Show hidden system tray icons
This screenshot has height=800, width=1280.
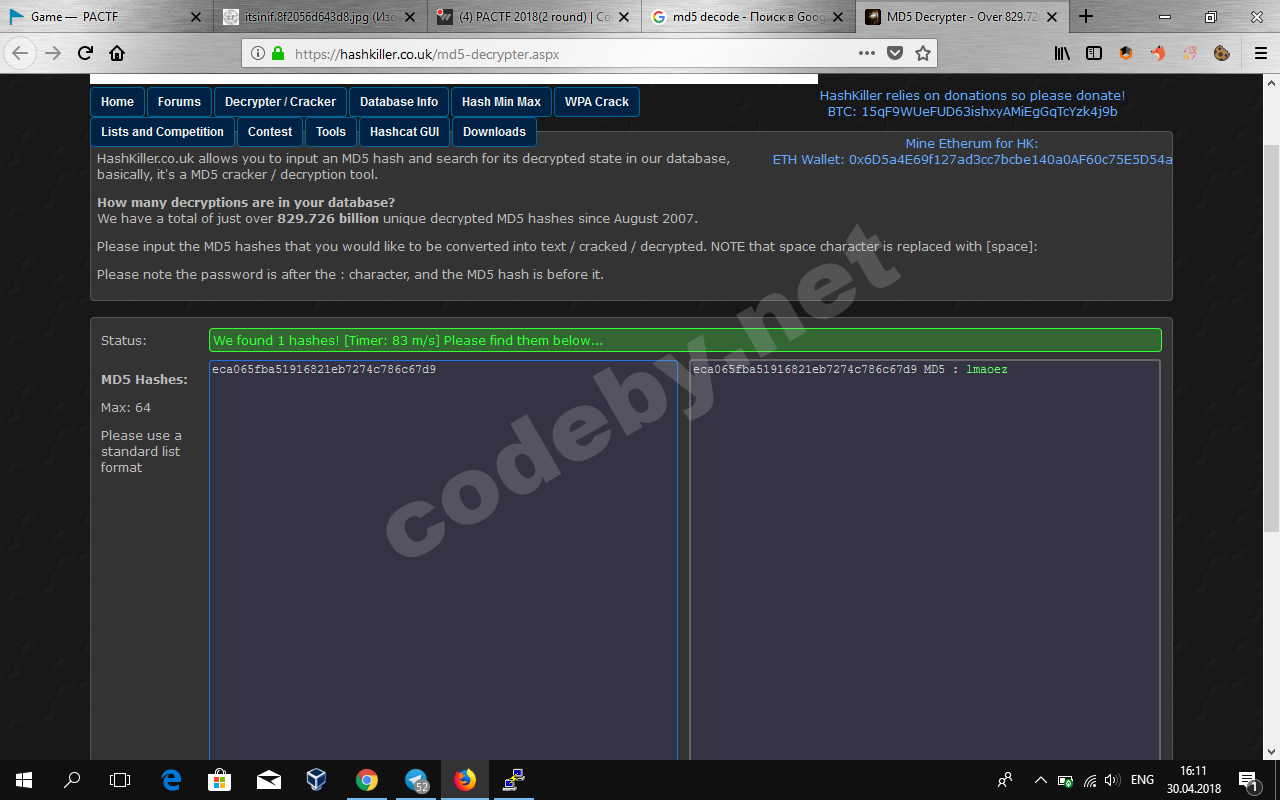click(1040, 780)
